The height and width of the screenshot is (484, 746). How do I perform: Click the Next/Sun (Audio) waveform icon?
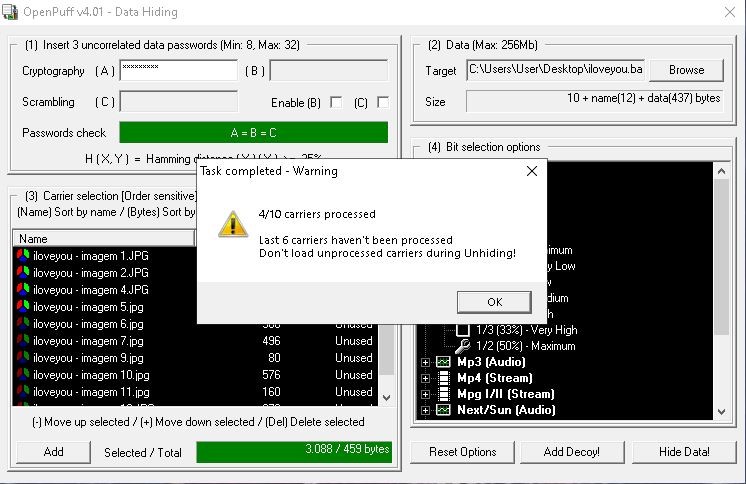(x=443, y=410)
